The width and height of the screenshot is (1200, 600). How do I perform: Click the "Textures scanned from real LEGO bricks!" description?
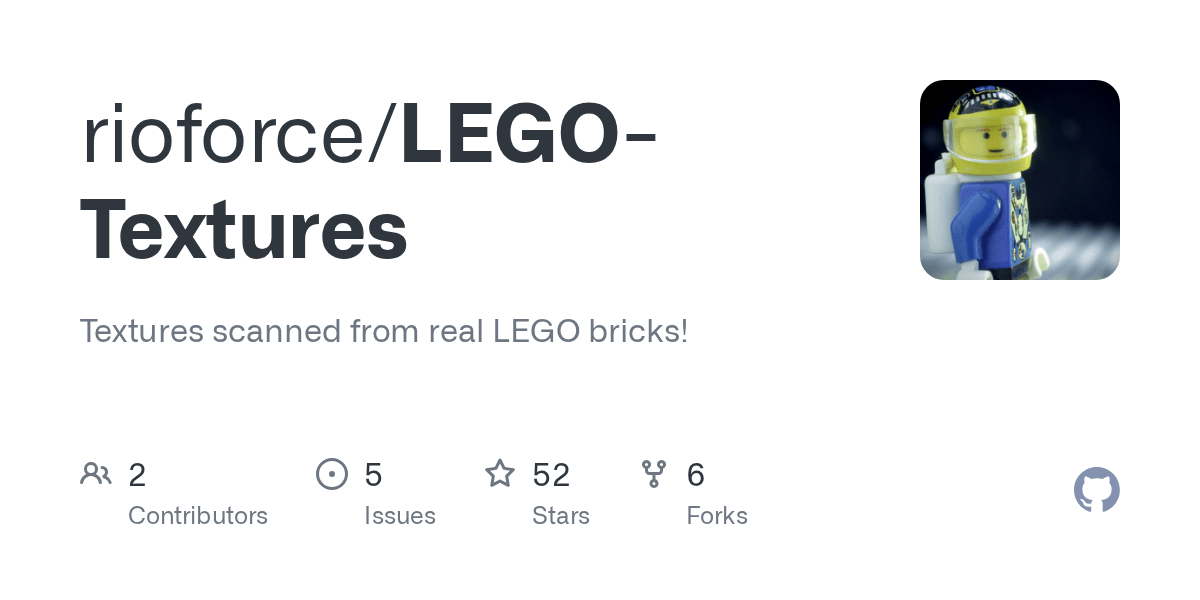click(x=384, y=331)
